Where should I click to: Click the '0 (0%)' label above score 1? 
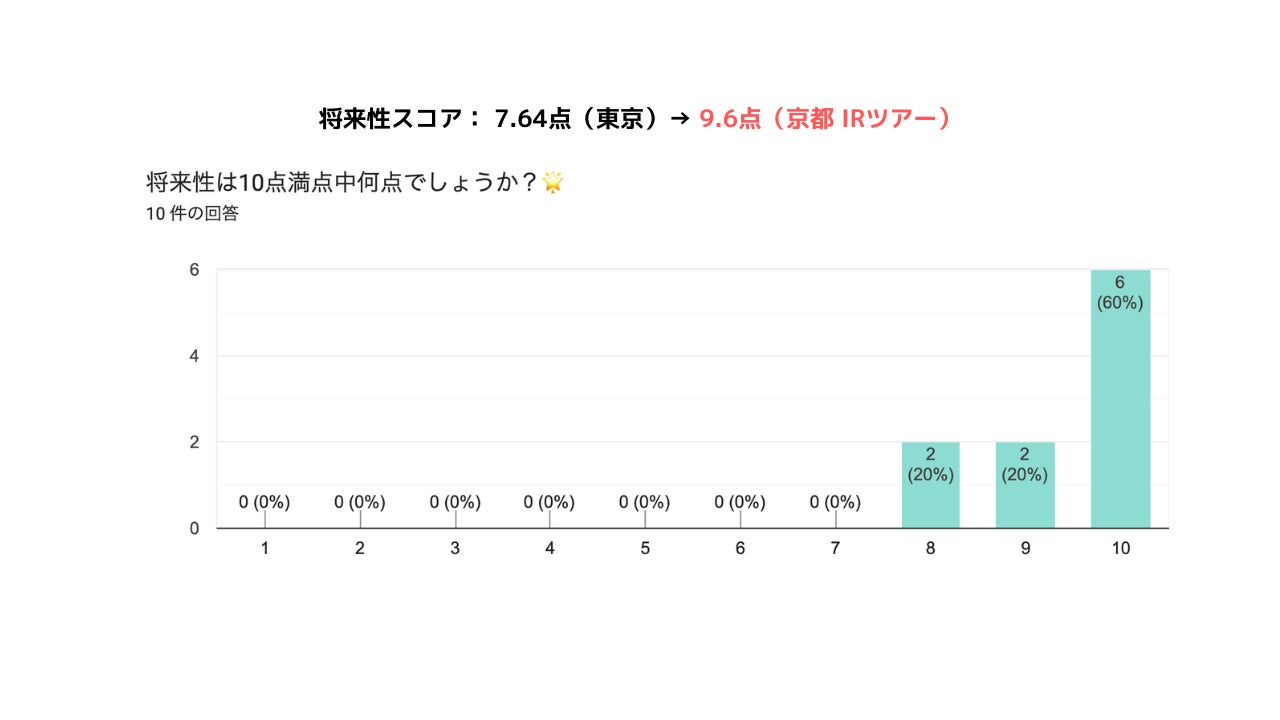pos(264,502)
